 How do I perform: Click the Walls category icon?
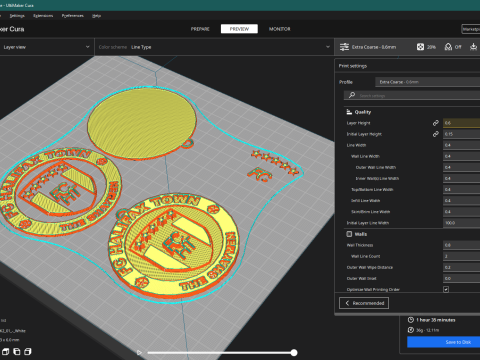pos(349,234)
